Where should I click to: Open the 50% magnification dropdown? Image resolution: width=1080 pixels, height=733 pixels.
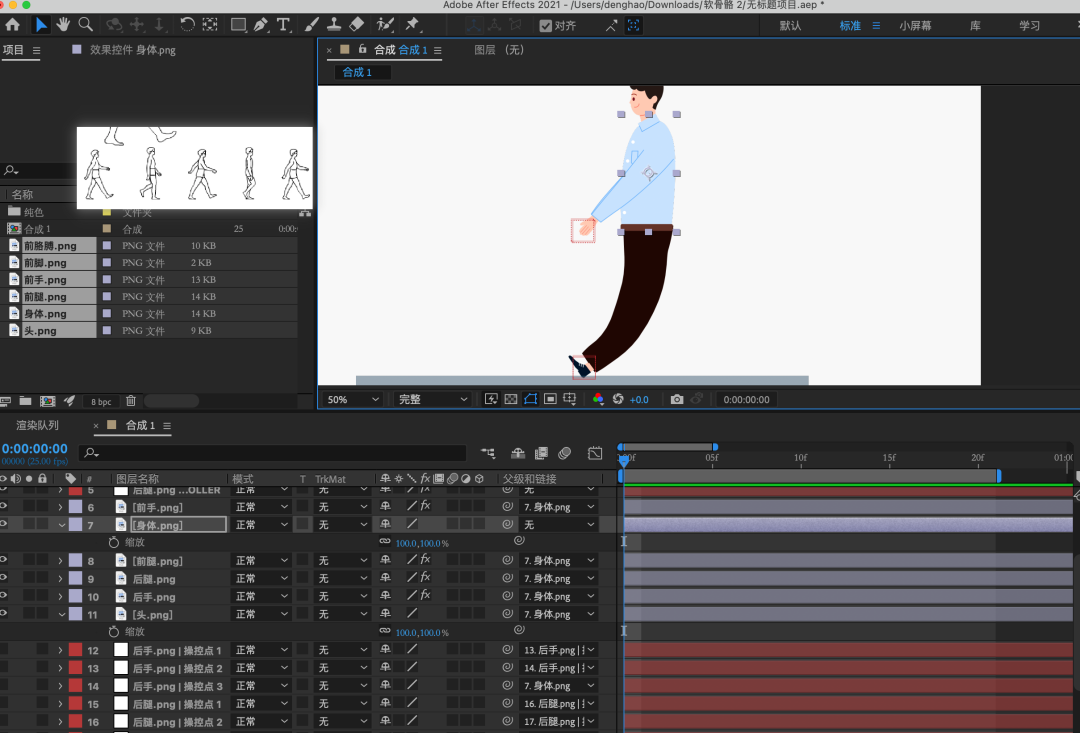pos(353,399)
